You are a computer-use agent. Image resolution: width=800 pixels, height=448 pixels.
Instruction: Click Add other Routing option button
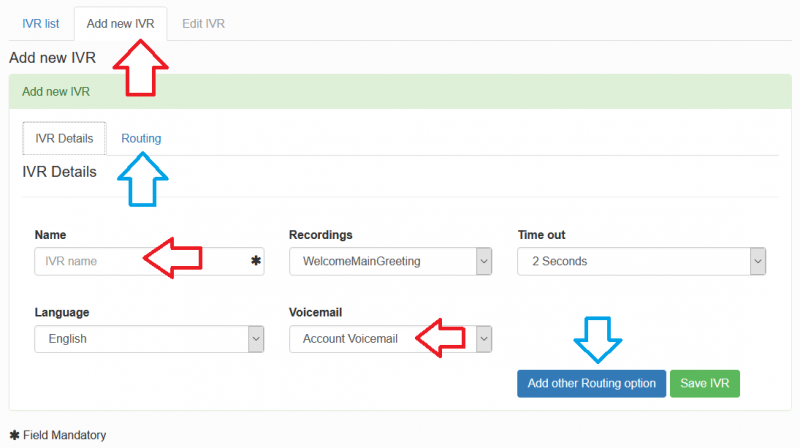coord(591,383)
